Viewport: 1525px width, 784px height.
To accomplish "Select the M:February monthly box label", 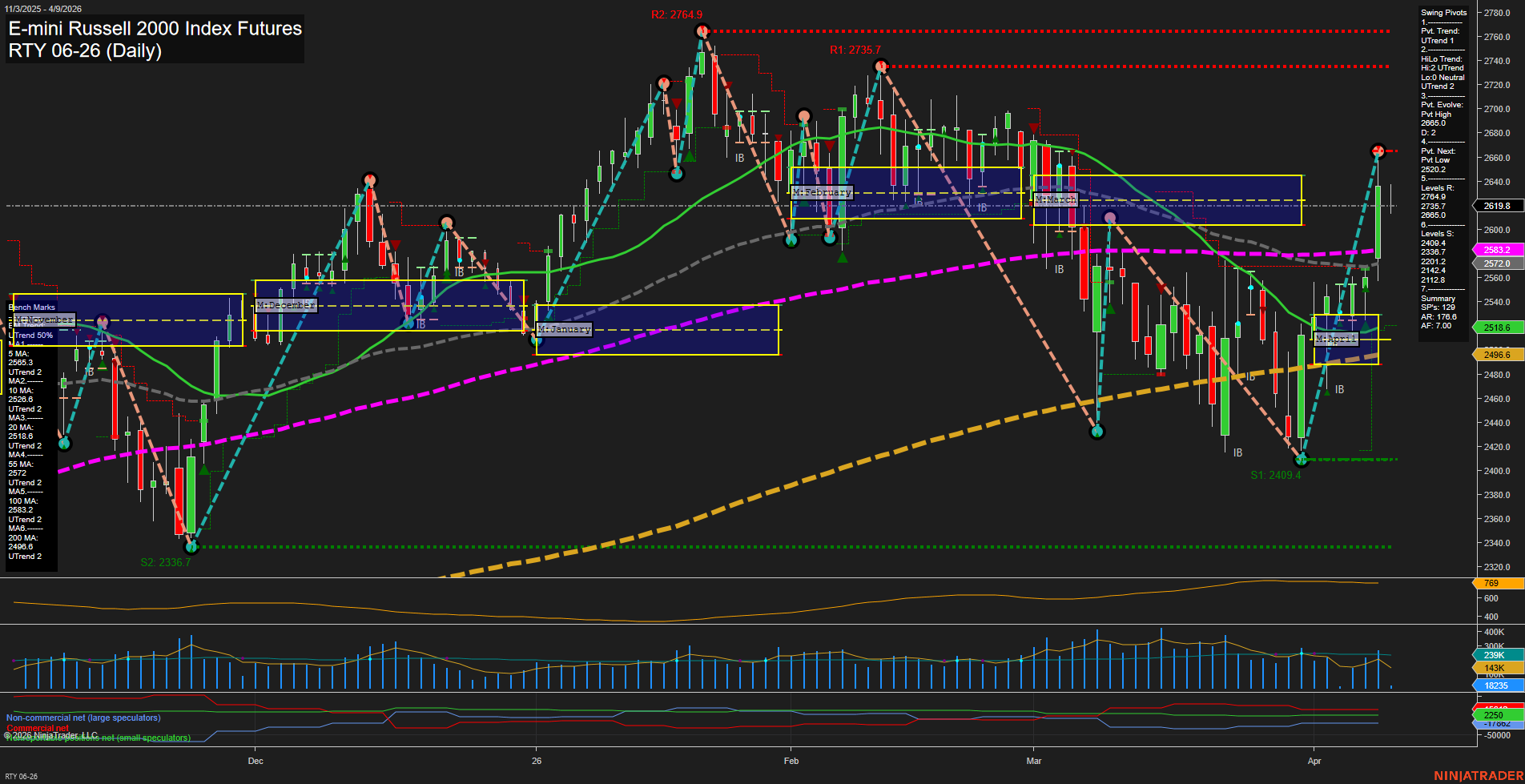I will [x=823, y=193].
